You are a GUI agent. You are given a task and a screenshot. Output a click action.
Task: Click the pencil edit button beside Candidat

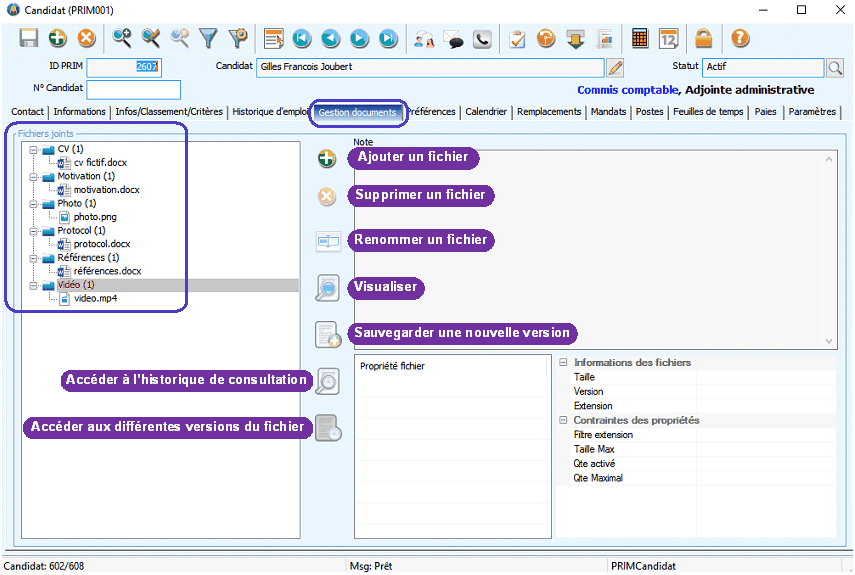coord(616,68)
